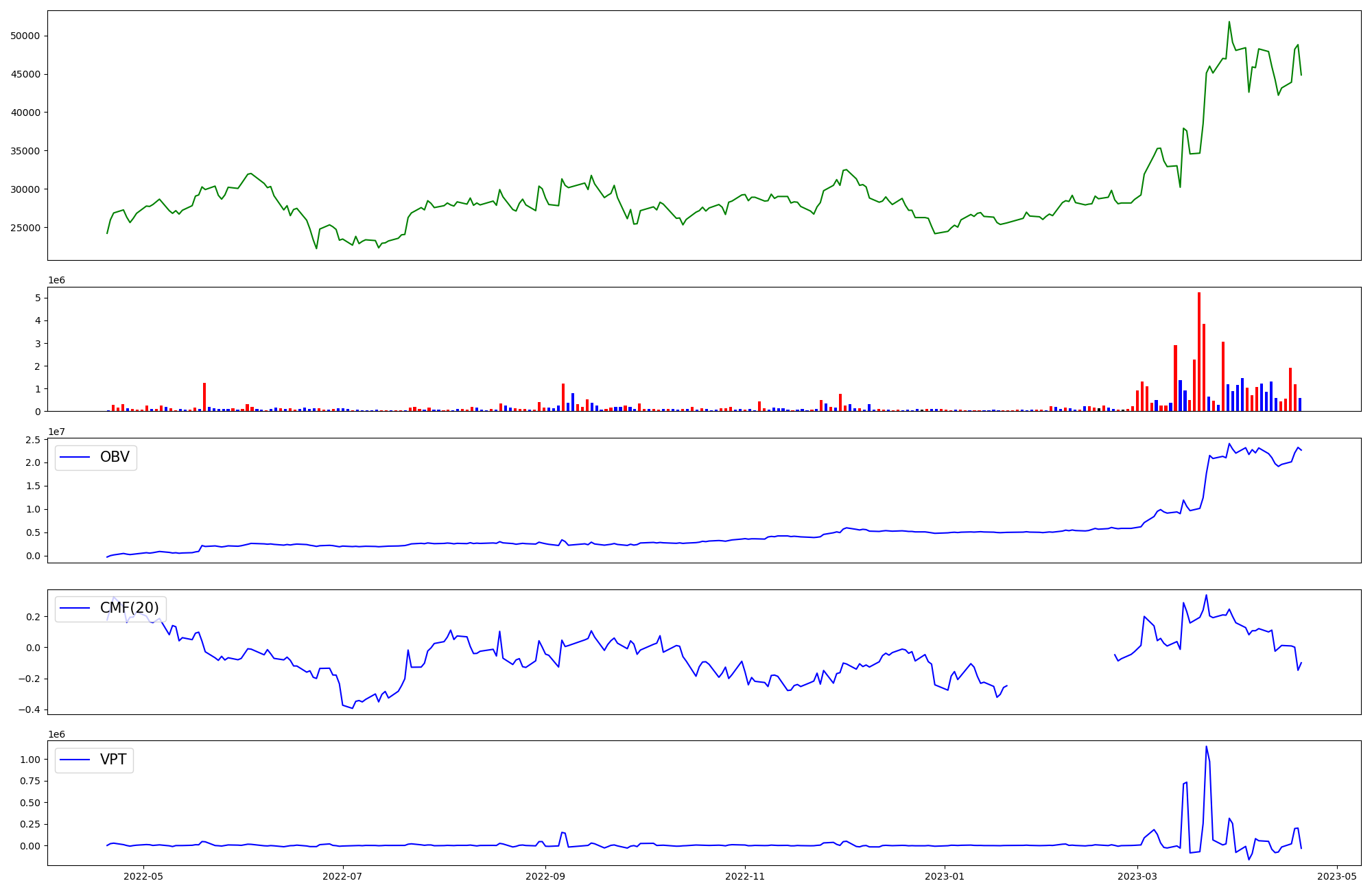The width and height of the screenshot is (1372, 892).
Task: Click the 25000 price axis tick label
Action: [x=25, y=228]
